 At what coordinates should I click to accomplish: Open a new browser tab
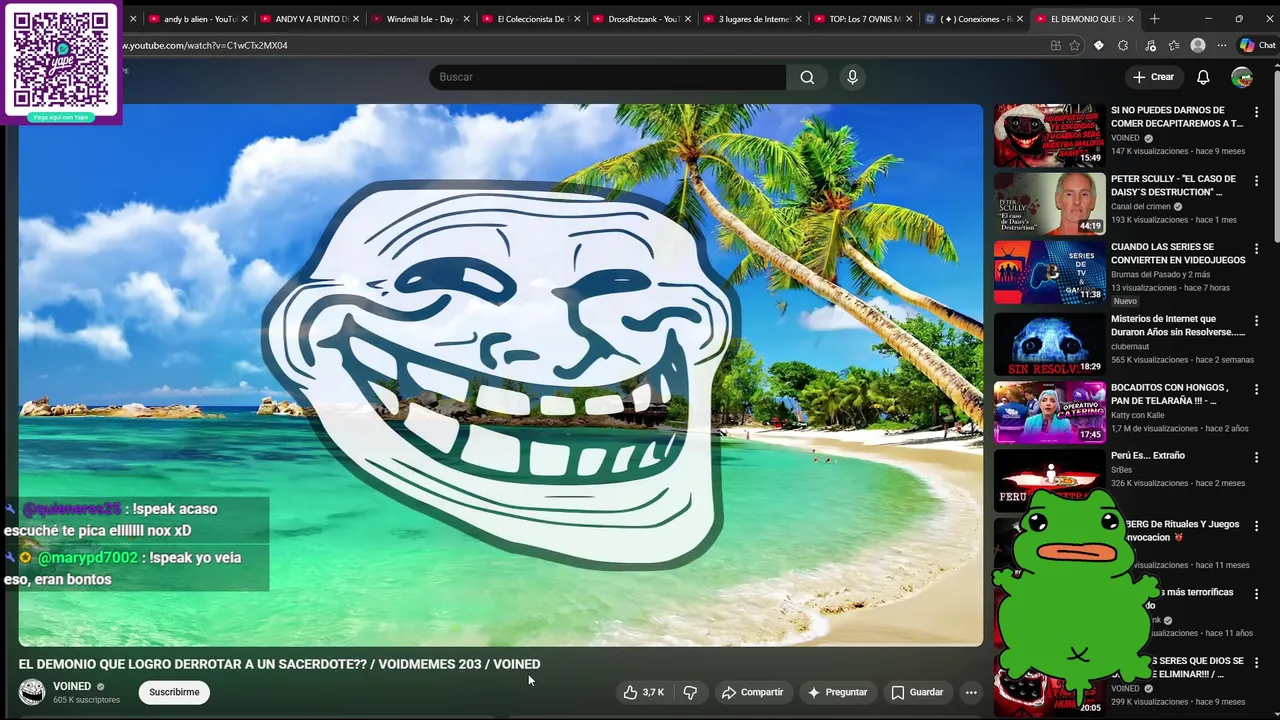tap(1154, 19)
